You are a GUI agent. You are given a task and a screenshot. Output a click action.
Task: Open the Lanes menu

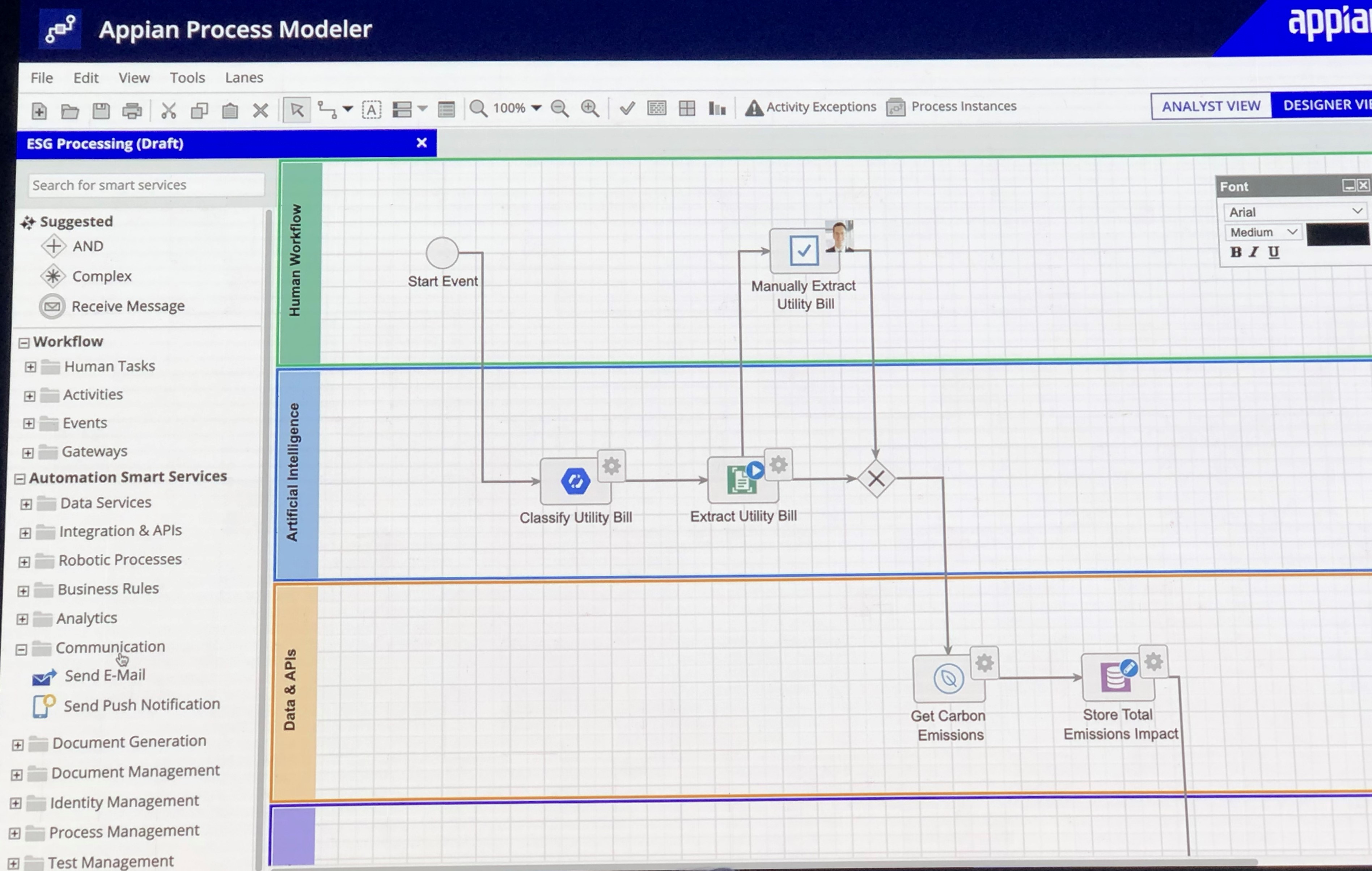[x=244, y=77]
